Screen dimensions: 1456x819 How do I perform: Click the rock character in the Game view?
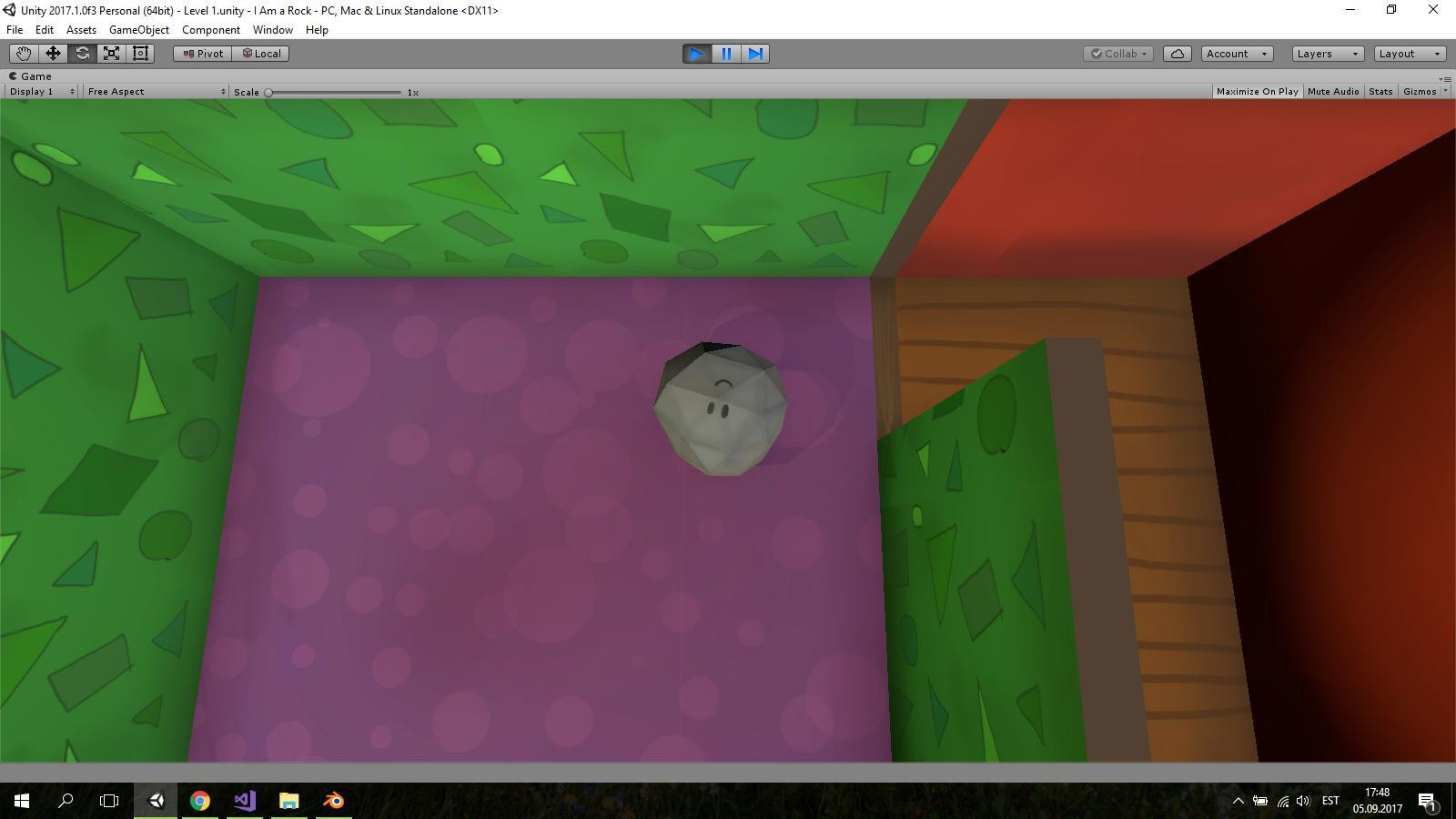click(720, 409)
